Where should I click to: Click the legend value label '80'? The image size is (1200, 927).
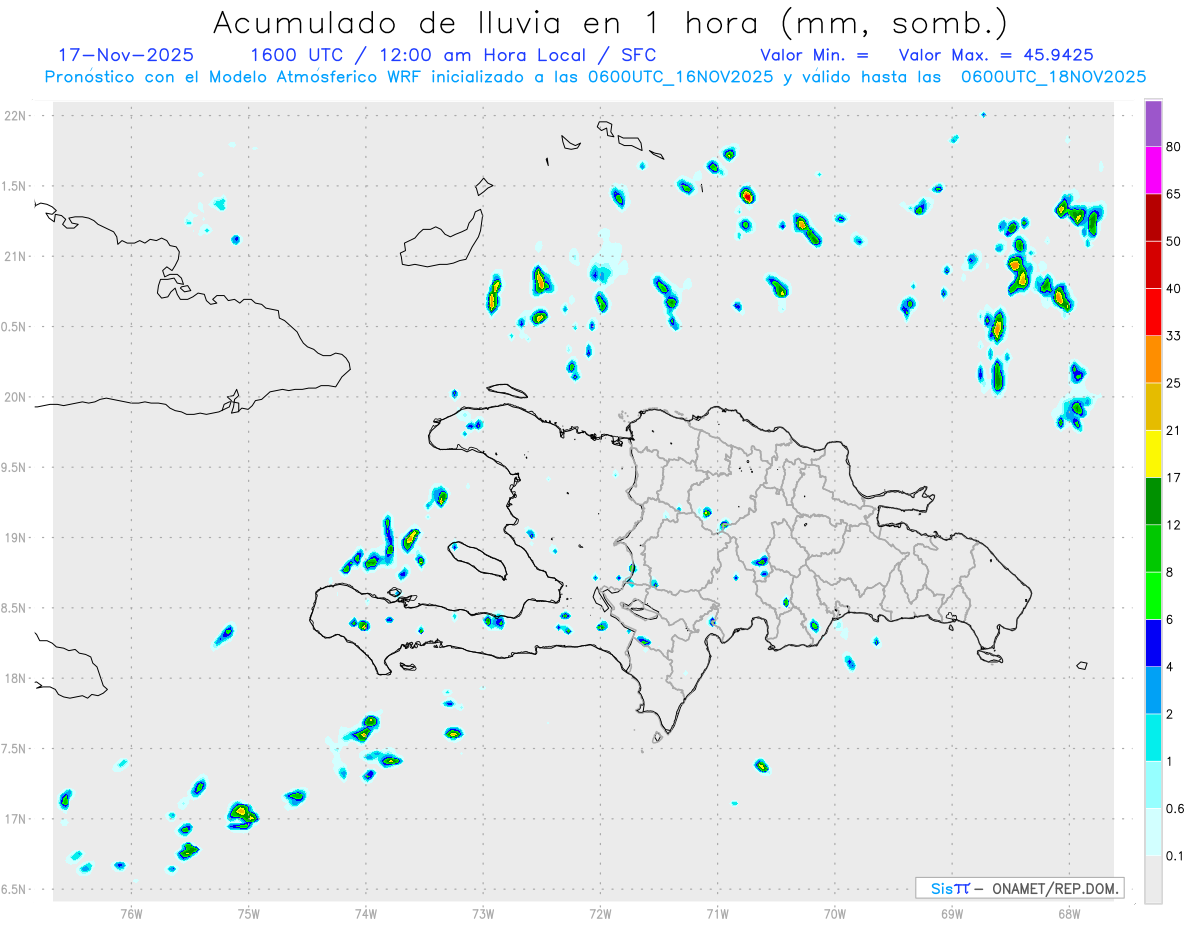[1174, 147]
